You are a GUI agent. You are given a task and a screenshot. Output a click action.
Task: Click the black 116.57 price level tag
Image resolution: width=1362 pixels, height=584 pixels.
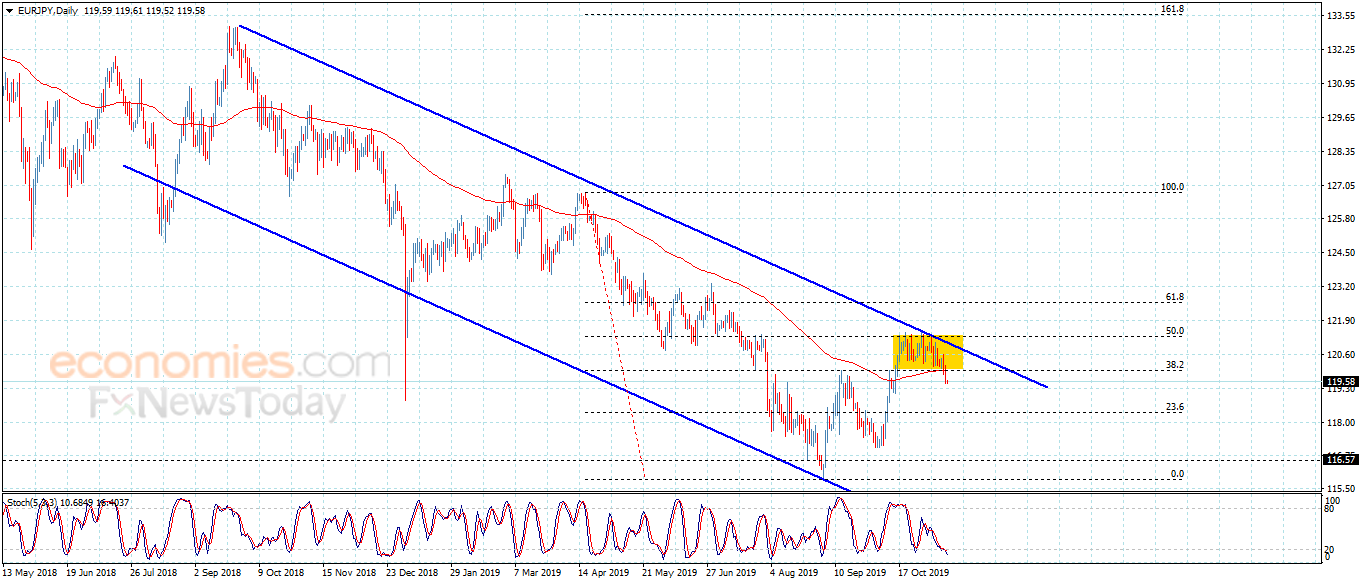coord(1339,459)
